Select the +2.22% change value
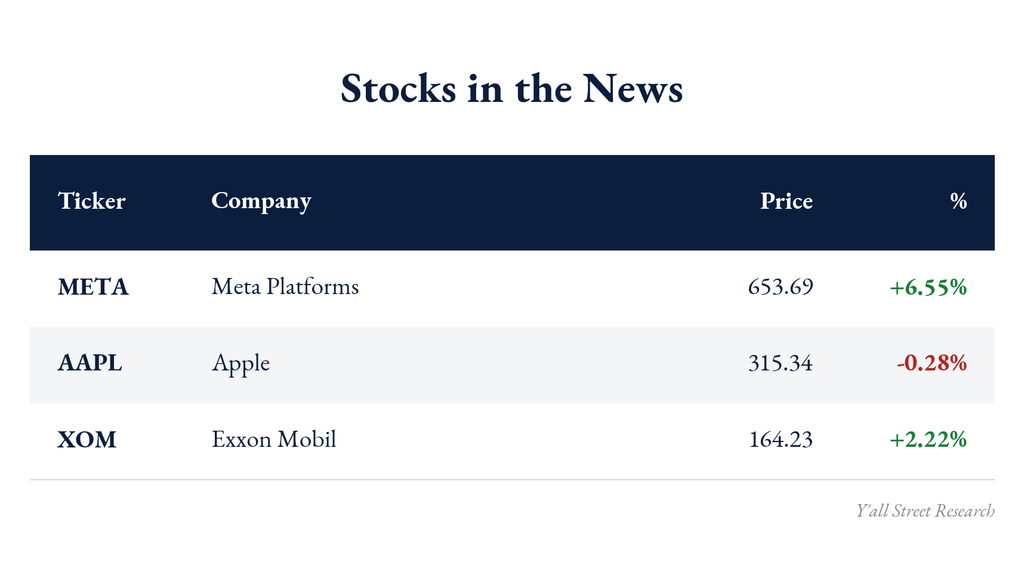This screenshot has height=575, width=1024. coord(928,439)
